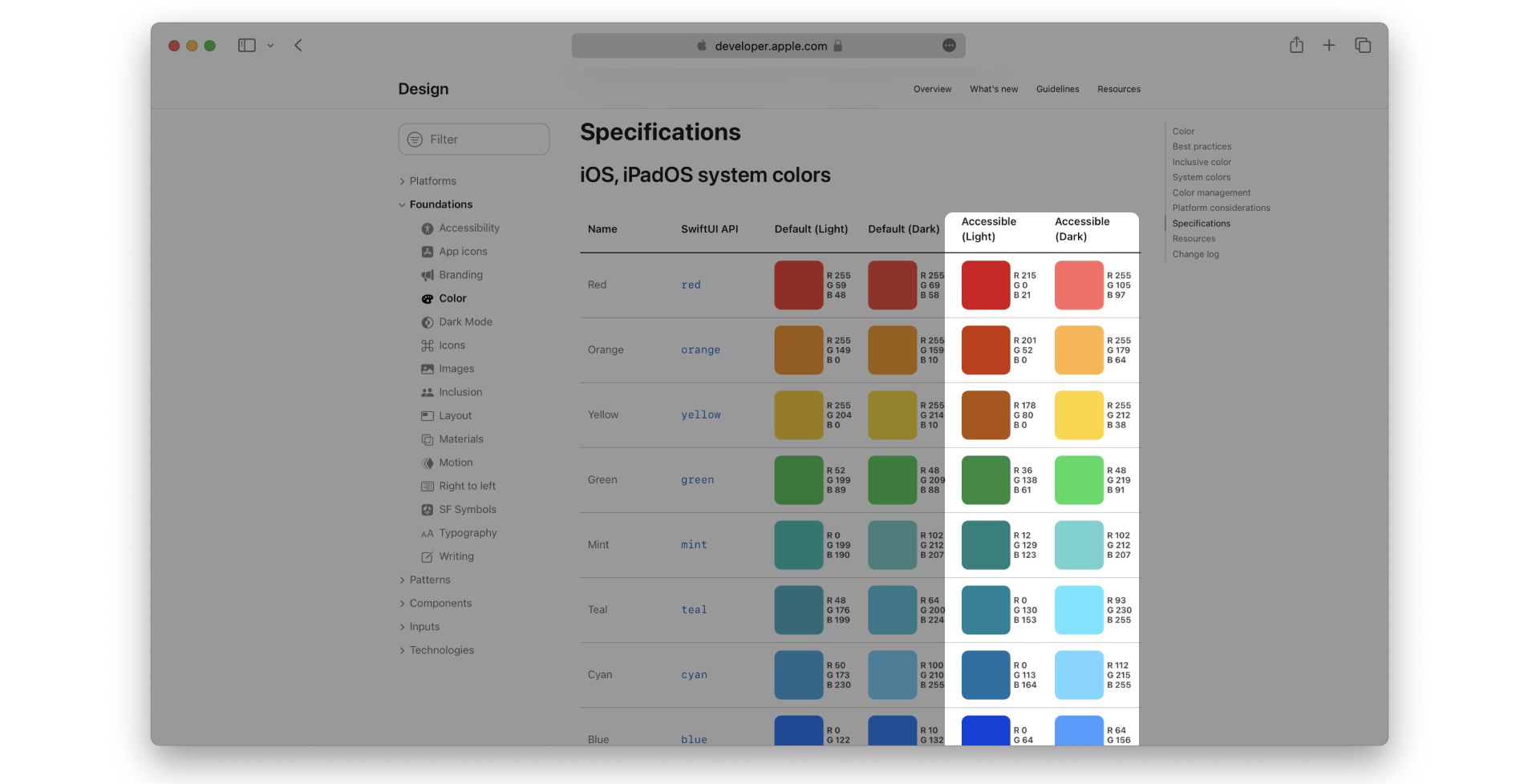Jump to Change log section

1195,254
